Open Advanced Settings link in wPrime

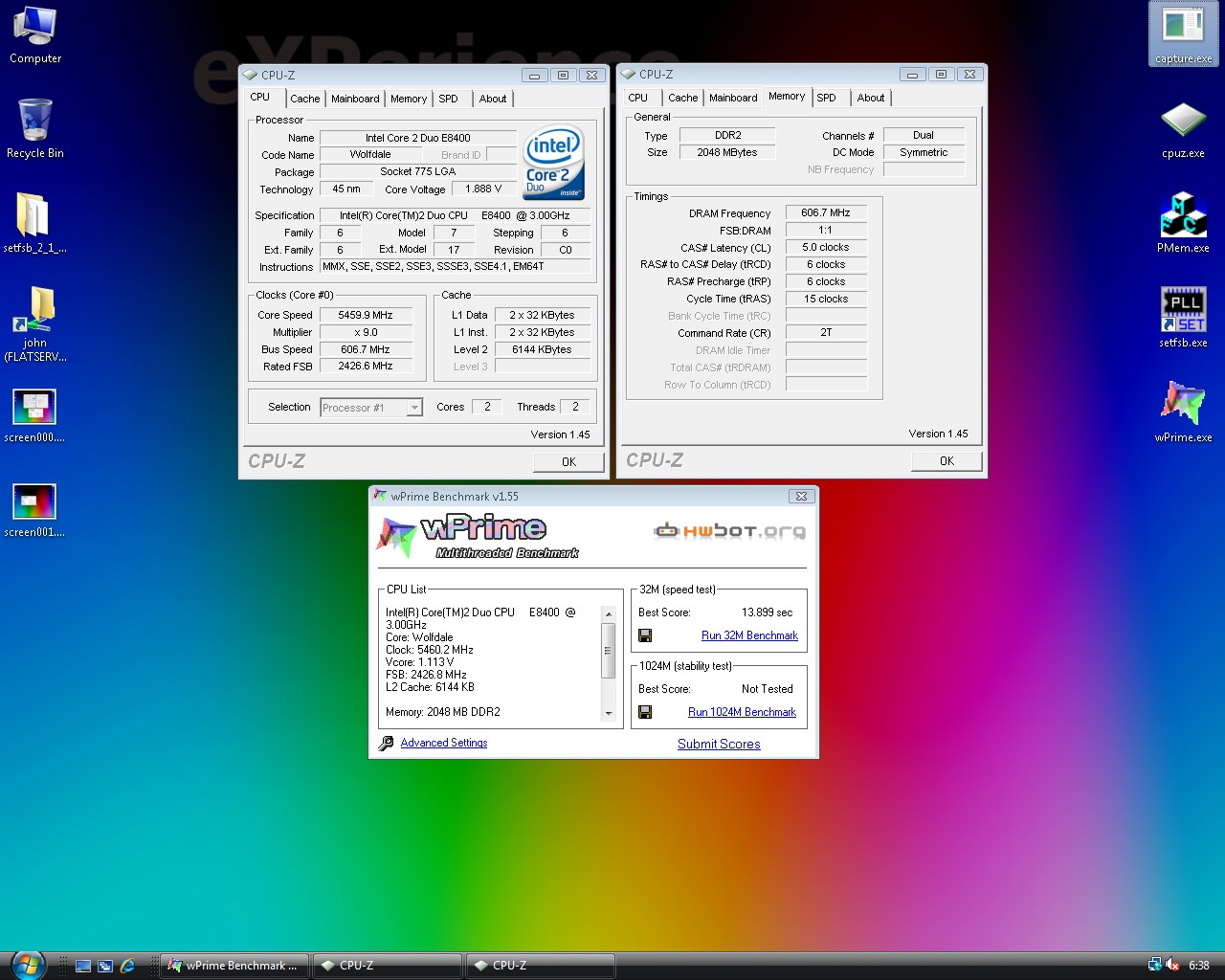click(x=444, y=743)
